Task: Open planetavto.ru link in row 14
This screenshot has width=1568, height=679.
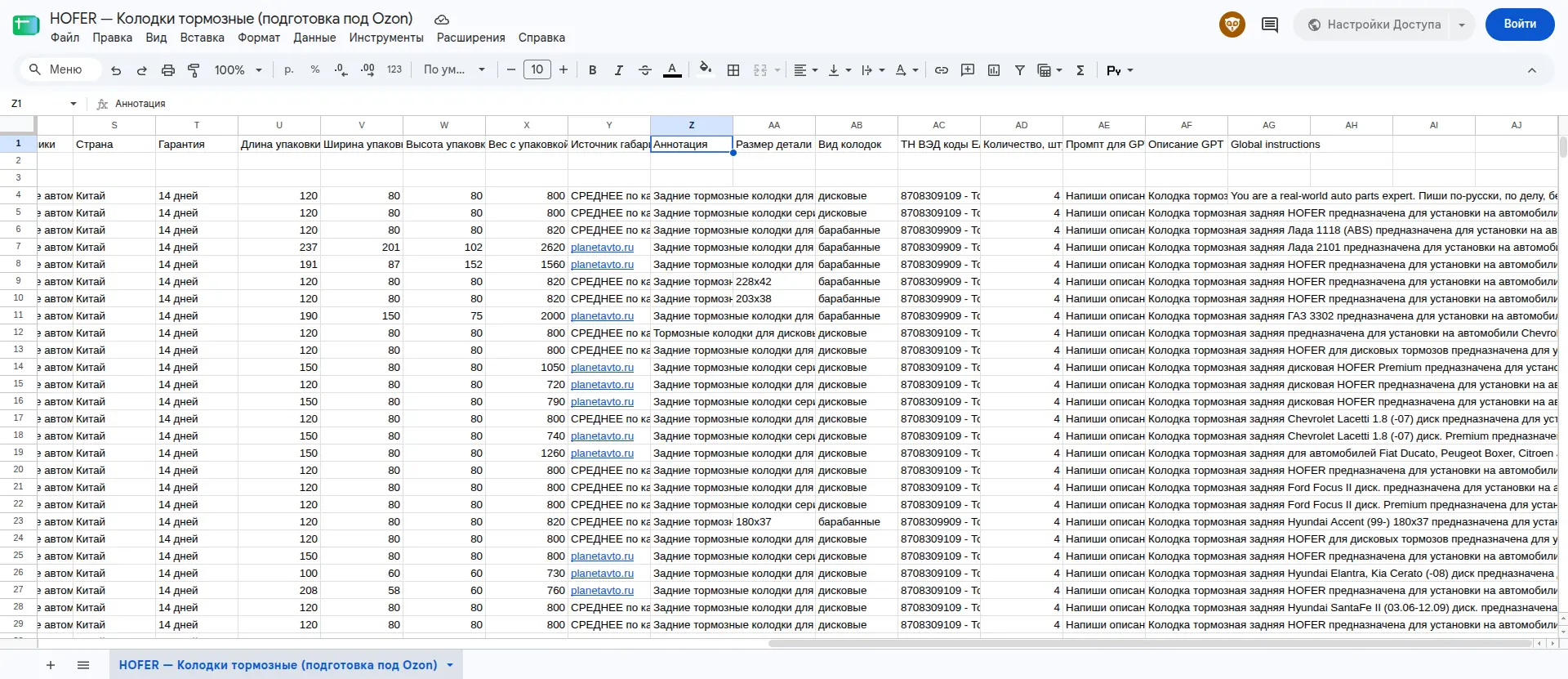Action: pos(602,368)
